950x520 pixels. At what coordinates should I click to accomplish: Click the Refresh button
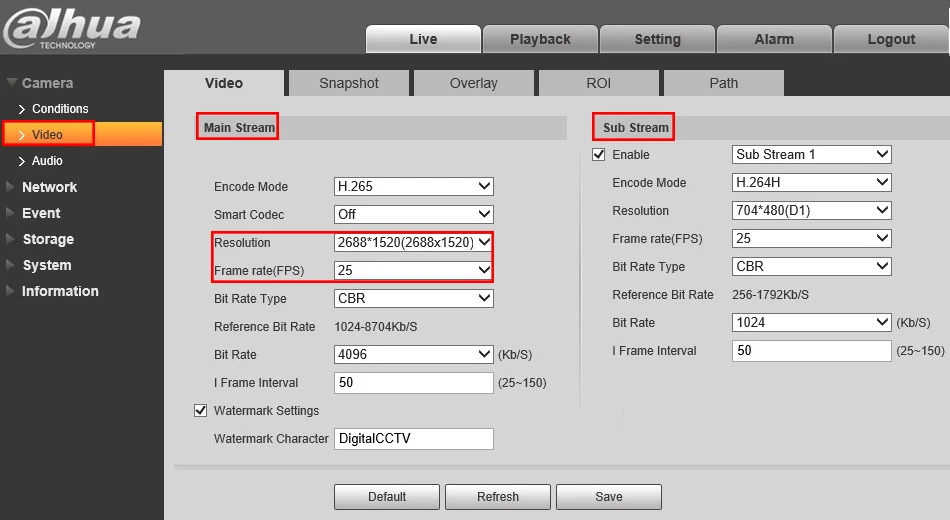[498, 496]
